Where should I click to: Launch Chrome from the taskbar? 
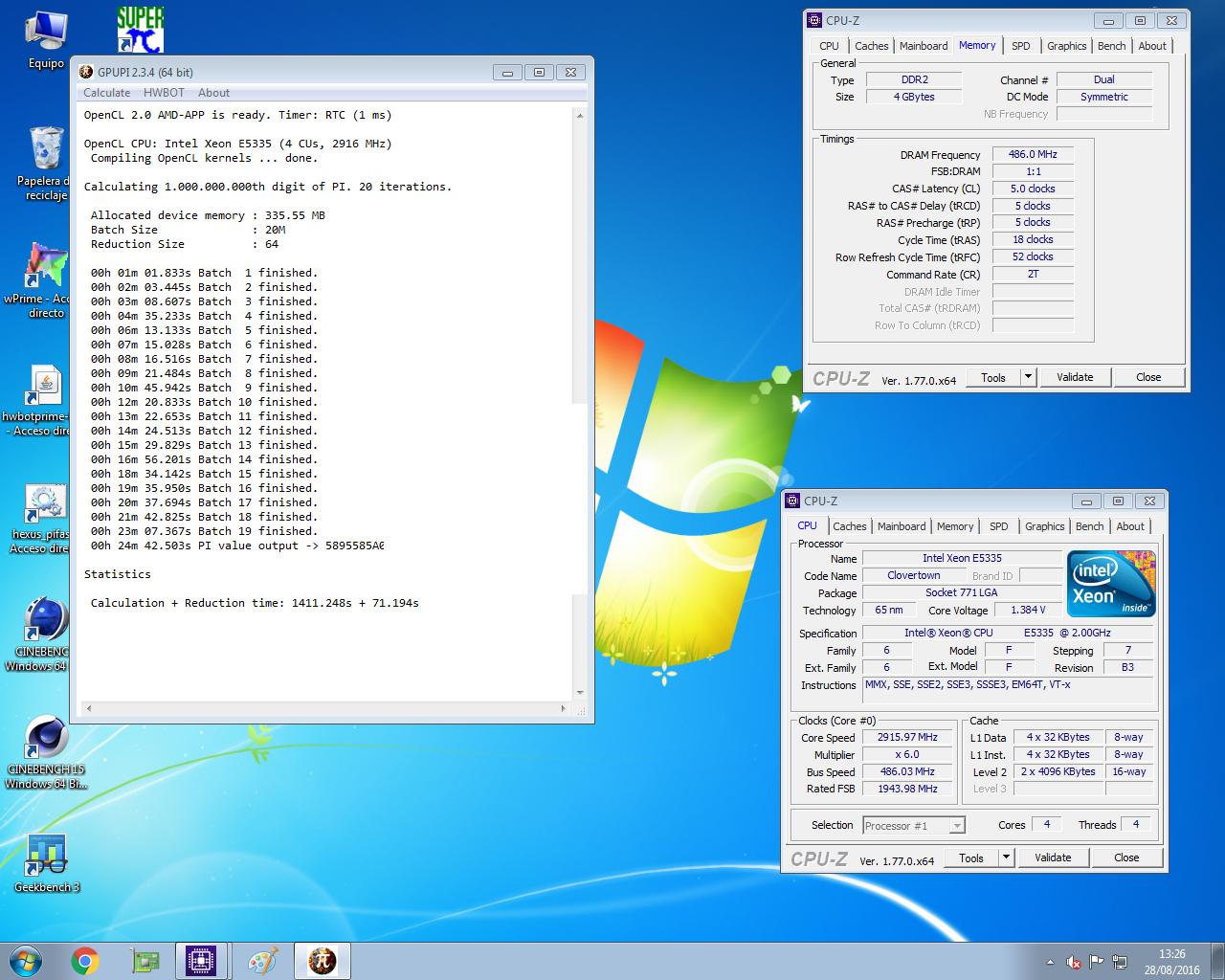[x=84, y=961]
